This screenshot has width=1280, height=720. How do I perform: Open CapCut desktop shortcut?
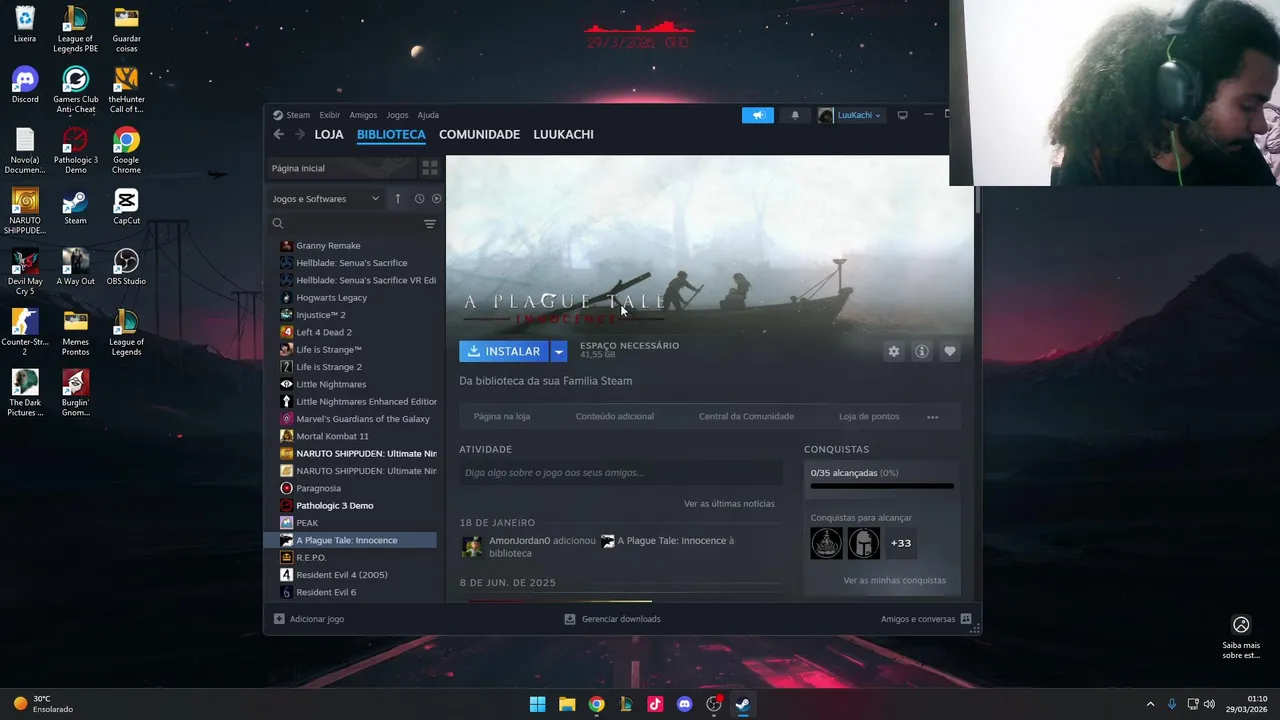point(126,206)
